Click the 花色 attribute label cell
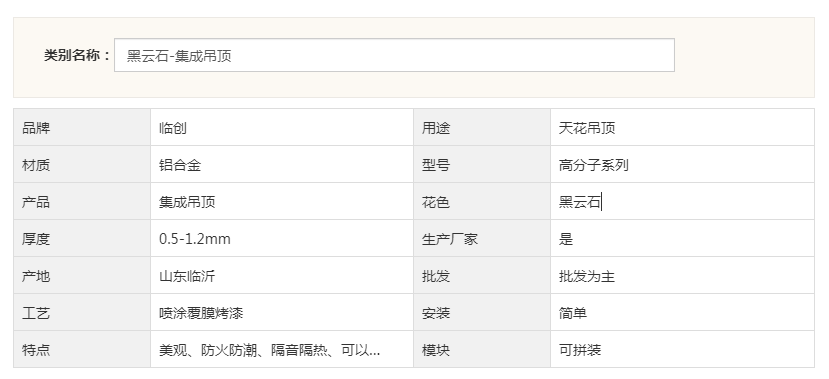The width and height of the screenshot is (829, 379). 482,201
